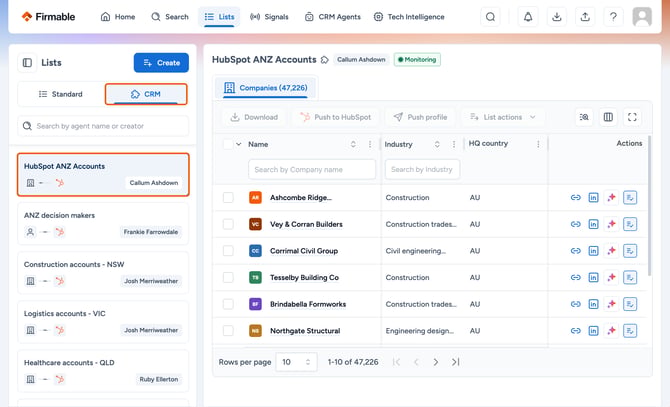
Task: Add Northgate Structural to list icon
Action: click(630, 331)
